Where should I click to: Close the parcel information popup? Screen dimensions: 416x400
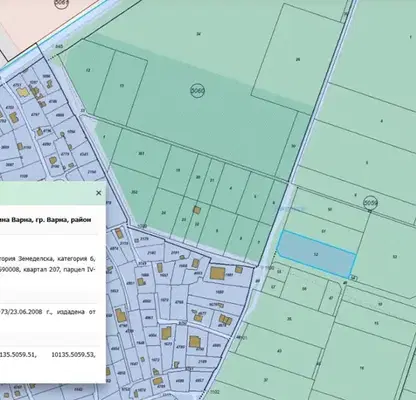click(x=98, y=193)
